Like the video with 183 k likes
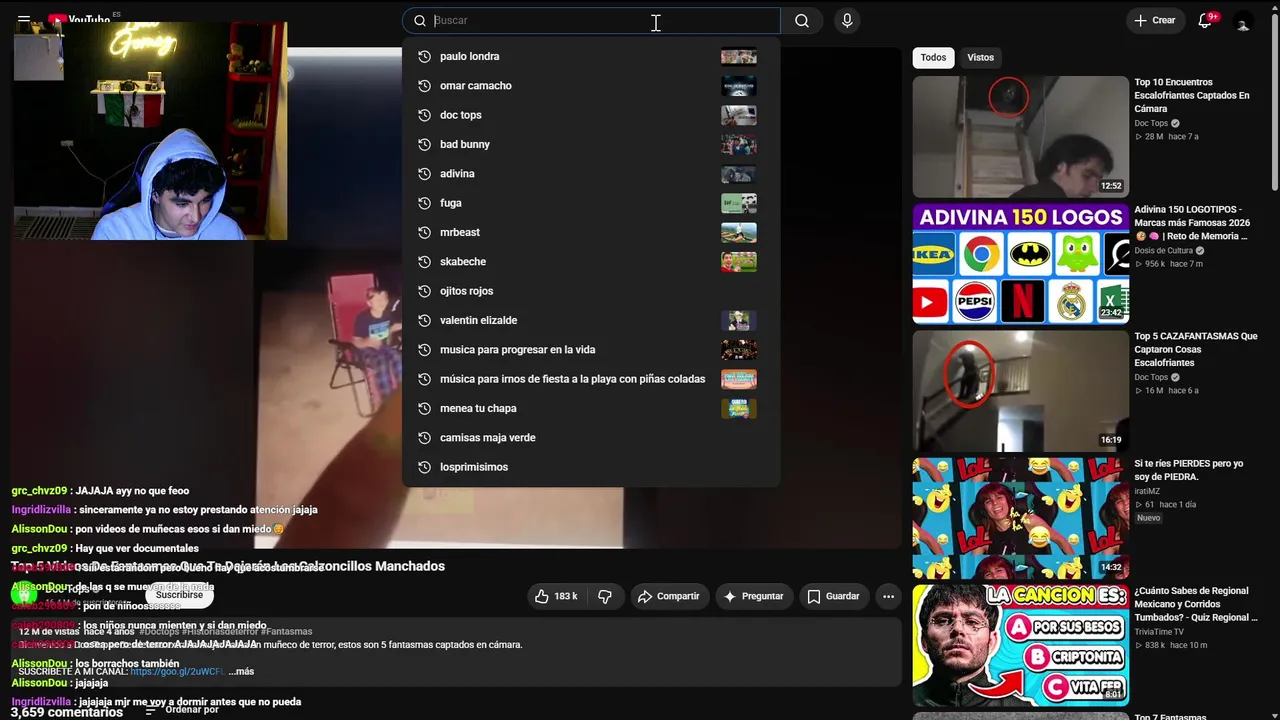 coord(555,596)
